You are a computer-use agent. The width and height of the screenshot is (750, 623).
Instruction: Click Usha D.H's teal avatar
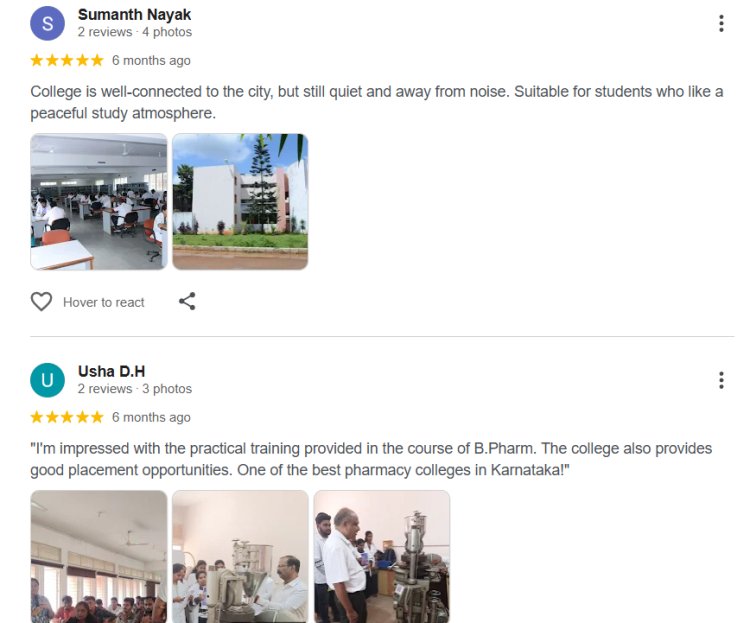[x=47, y=380]
